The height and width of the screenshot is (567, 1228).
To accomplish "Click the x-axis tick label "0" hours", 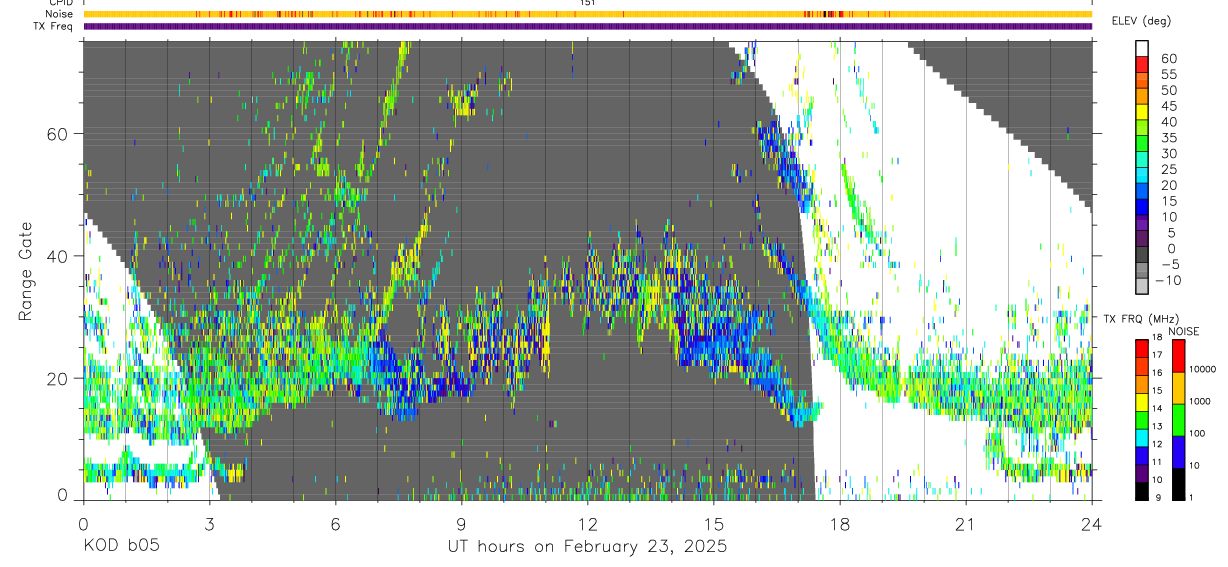I will 82,524.
